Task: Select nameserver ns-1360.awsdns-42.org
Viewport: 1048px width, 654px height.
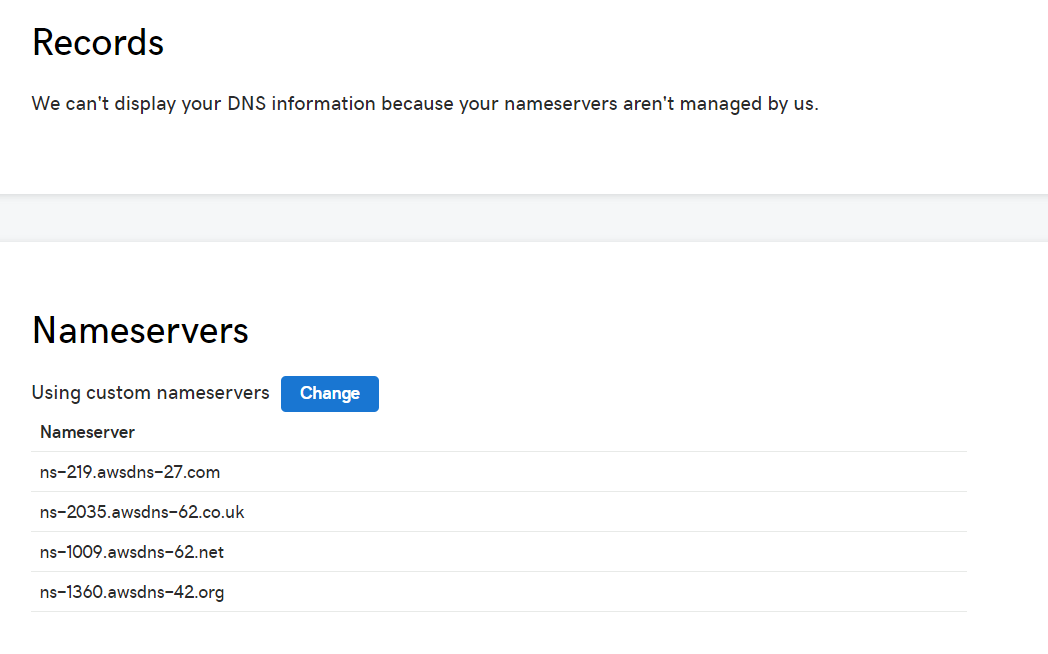Action: pos(132,593)
